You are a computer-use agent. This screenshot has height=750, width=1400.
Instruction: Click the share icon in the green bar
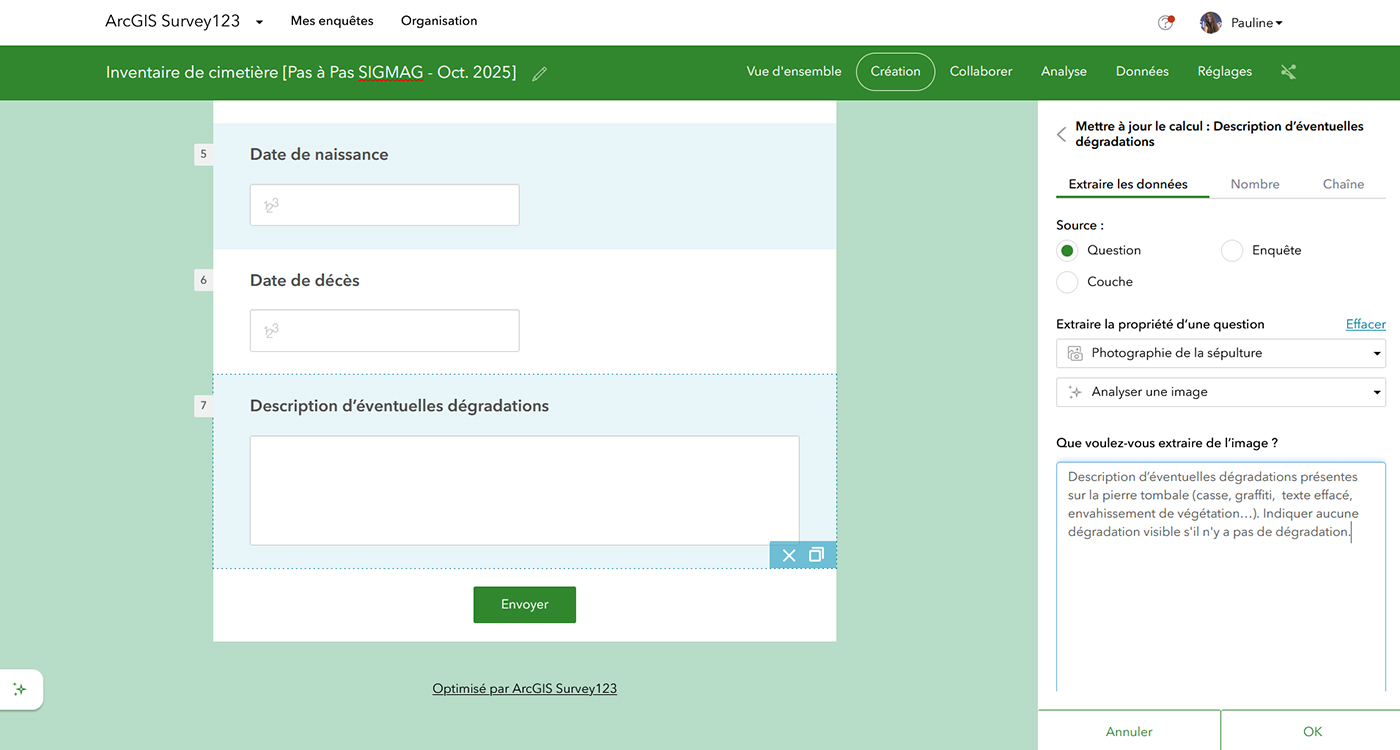click(x=1288, y=72)
